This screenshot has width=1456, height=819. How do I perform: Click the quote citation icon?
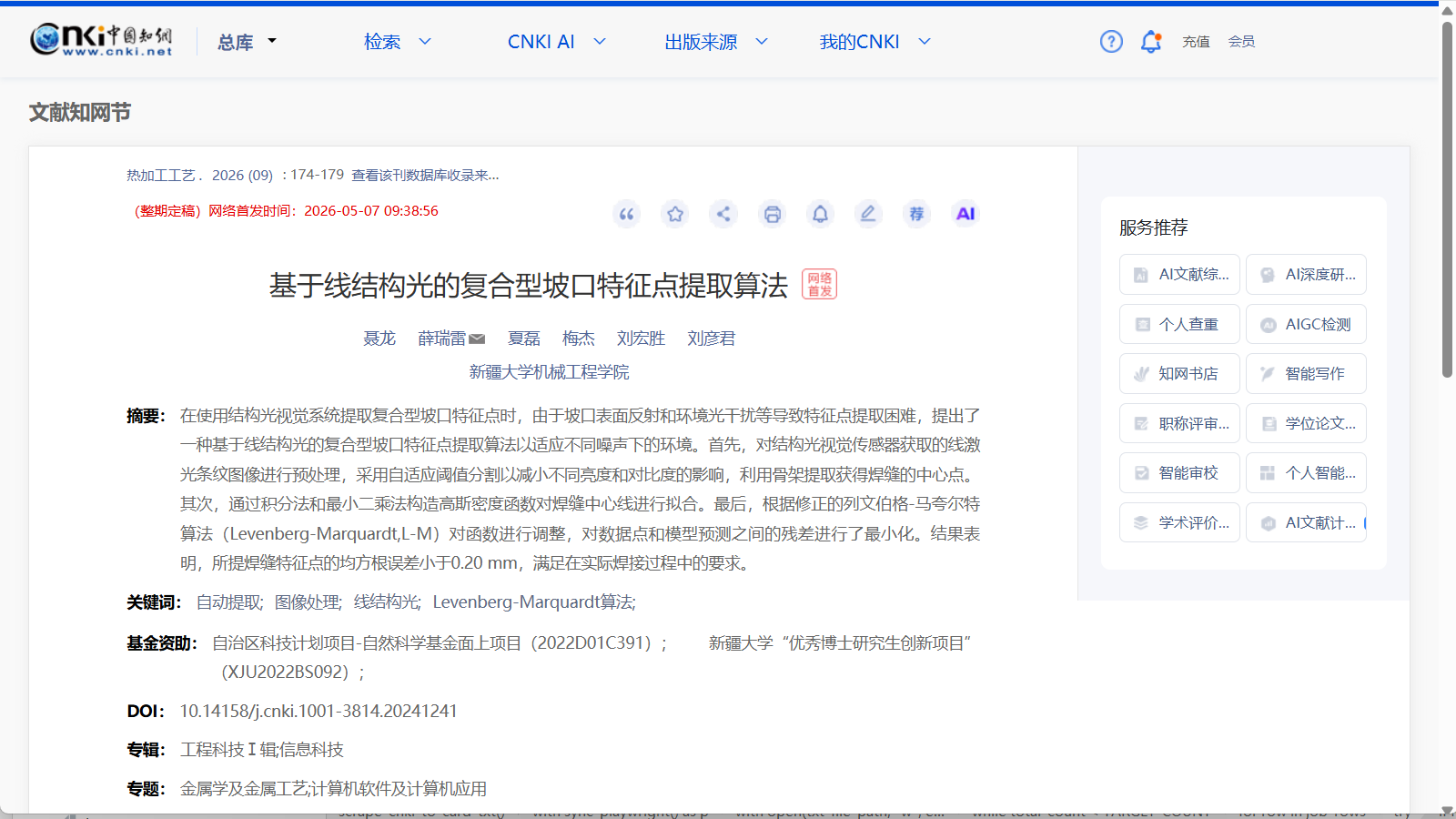(x=626, y=214)
